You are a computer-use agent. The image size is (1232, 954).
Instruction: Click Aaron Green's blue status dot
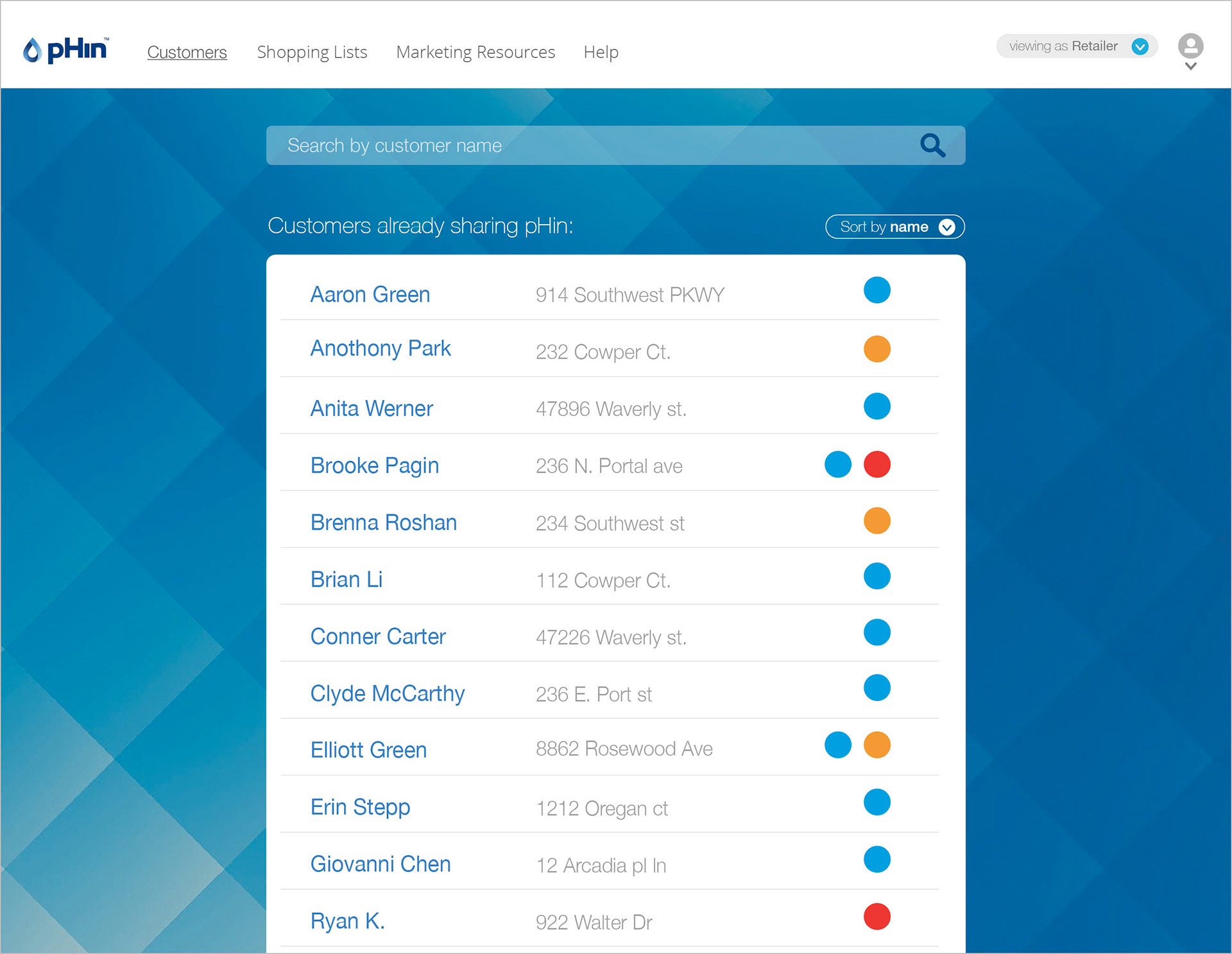pyautogui.click(x=877, y=290)
